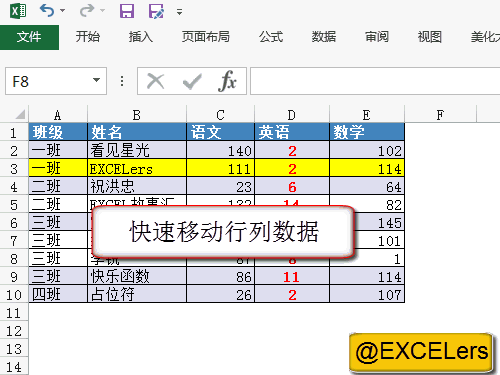This screenshot has width=500, height=375.
Task: Click the Excel application icon
Action: 18,11
